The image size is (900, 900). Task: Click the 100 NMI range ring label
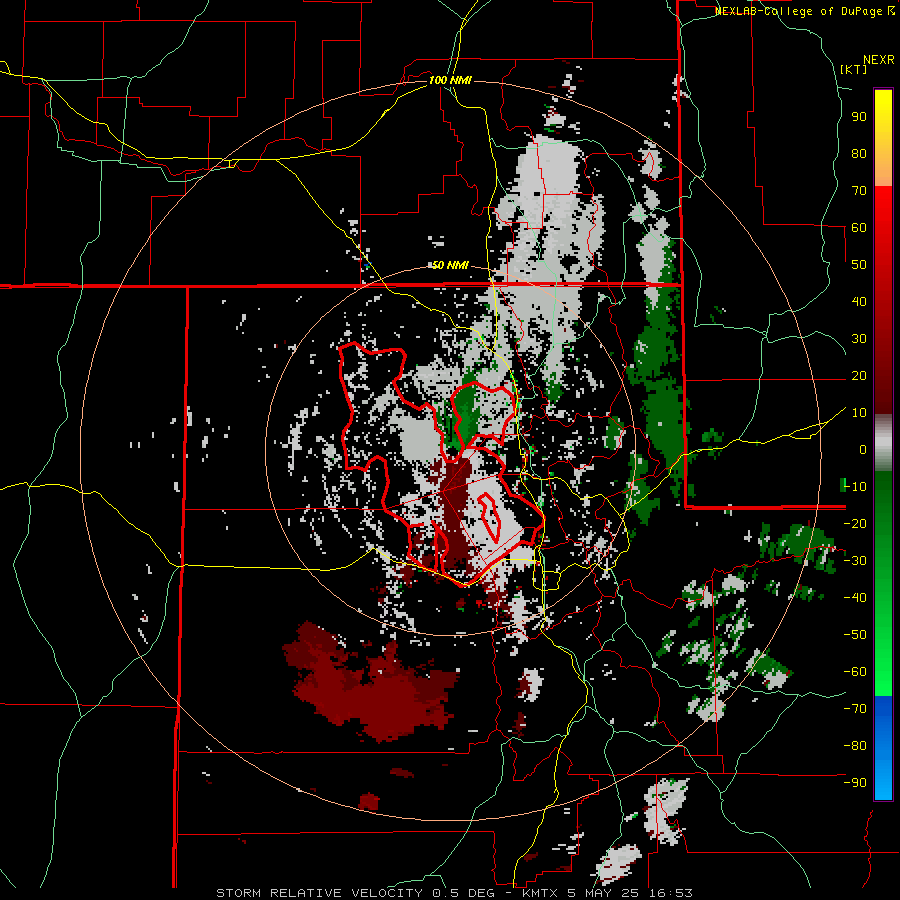tap(450, 80)
